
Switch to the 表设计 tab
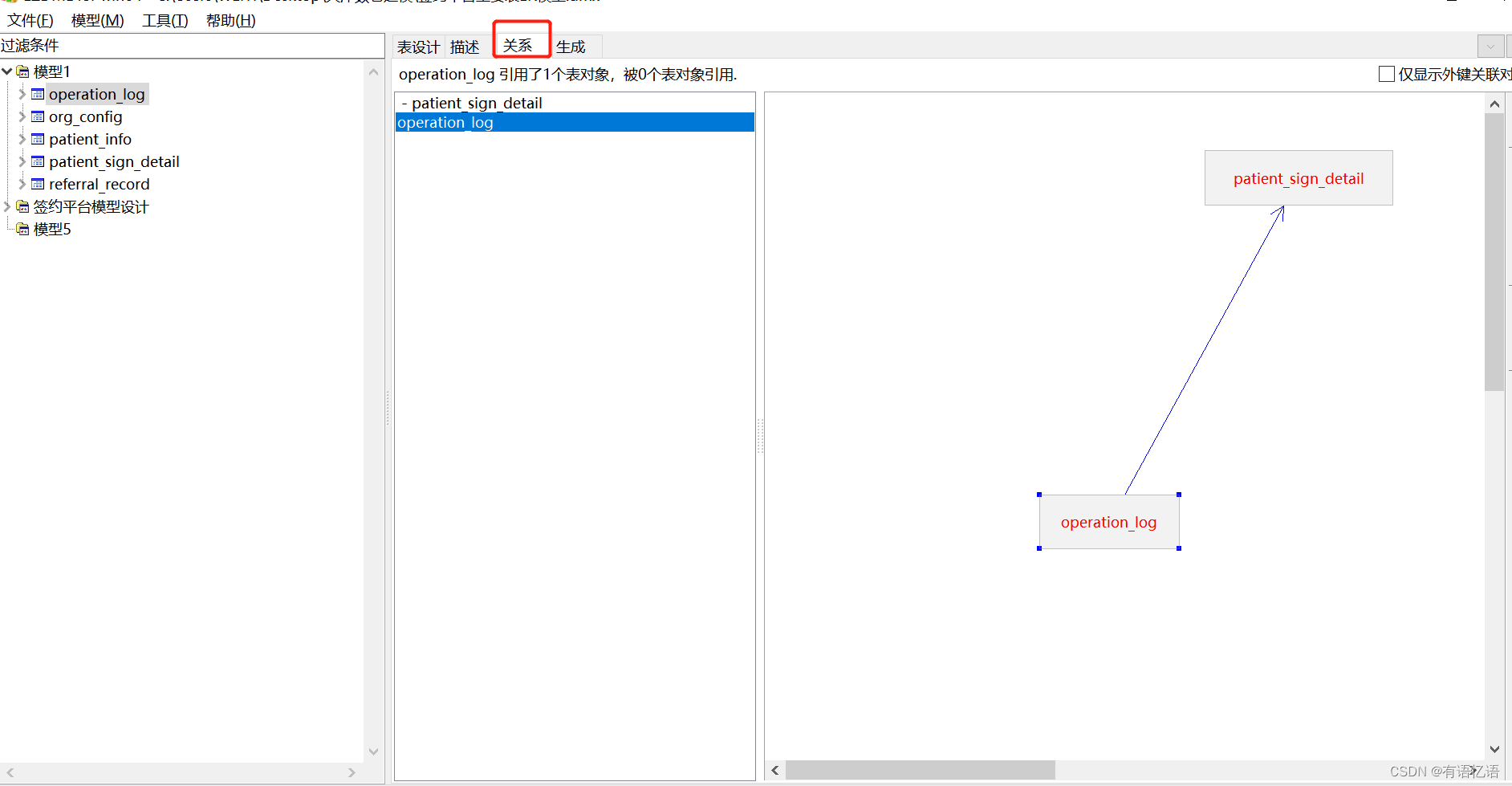click(418, 47)
